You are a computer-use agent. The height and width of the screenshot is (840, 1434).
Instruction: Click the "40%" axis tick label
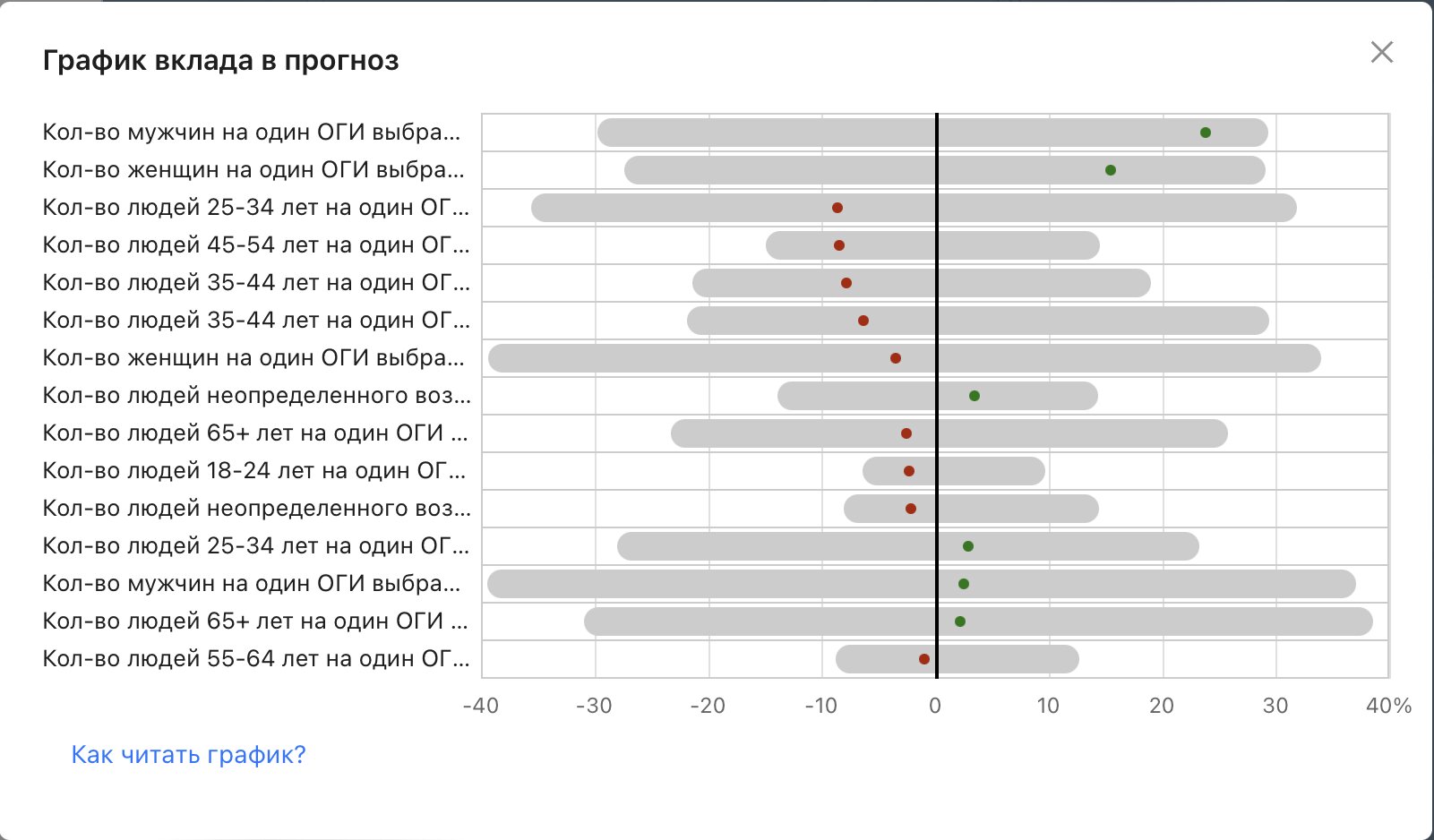pos(1388,706)
